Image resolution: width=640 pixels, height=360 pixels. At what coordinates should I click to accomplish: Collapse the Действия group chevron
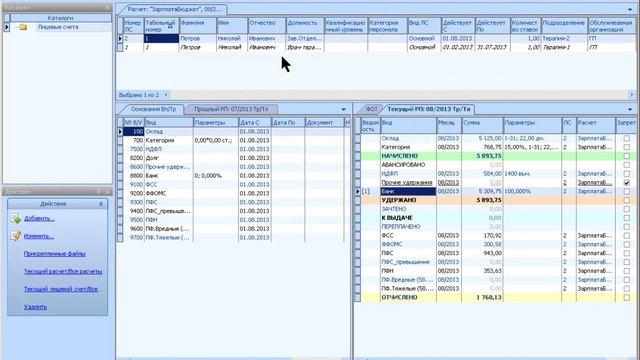(x=101, y=204)
